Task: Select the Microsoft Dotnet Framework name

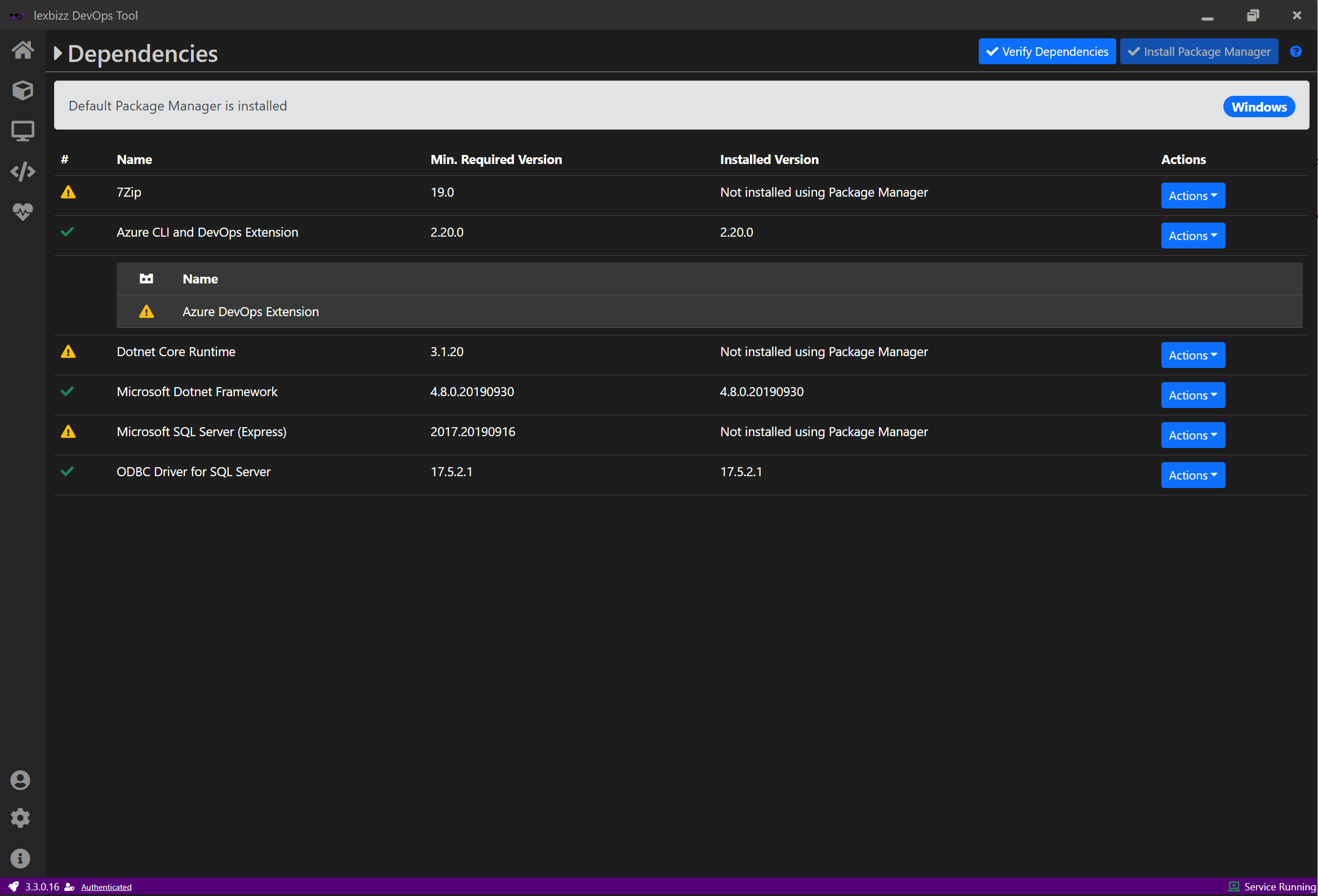Action: point(197,391)
